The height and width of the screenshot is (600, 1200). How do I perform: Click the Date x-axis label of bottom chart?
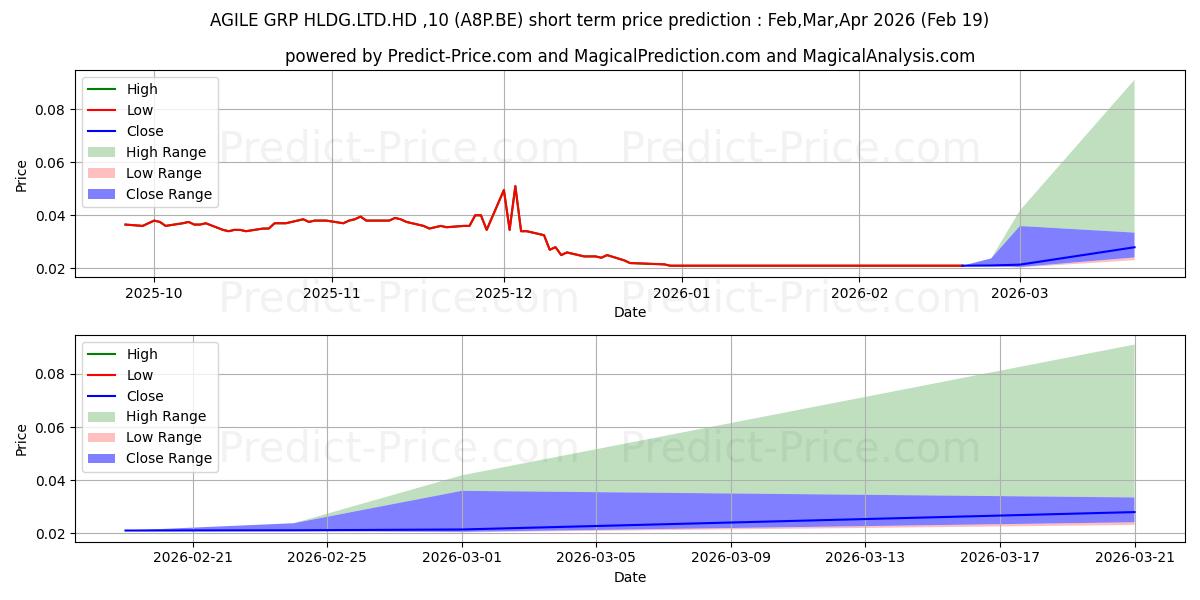[630, 577]
